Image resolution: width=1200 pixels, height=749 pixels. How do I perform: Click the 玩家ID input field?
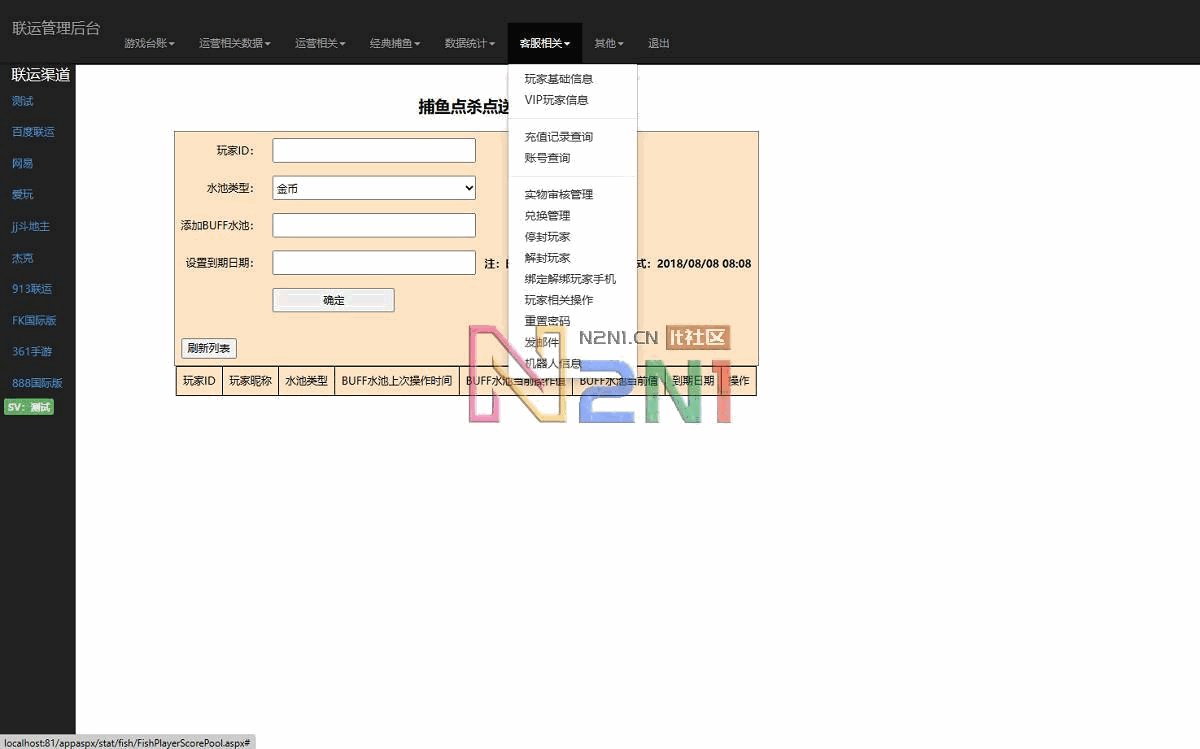pyautogui.click(x=373, y=150)
